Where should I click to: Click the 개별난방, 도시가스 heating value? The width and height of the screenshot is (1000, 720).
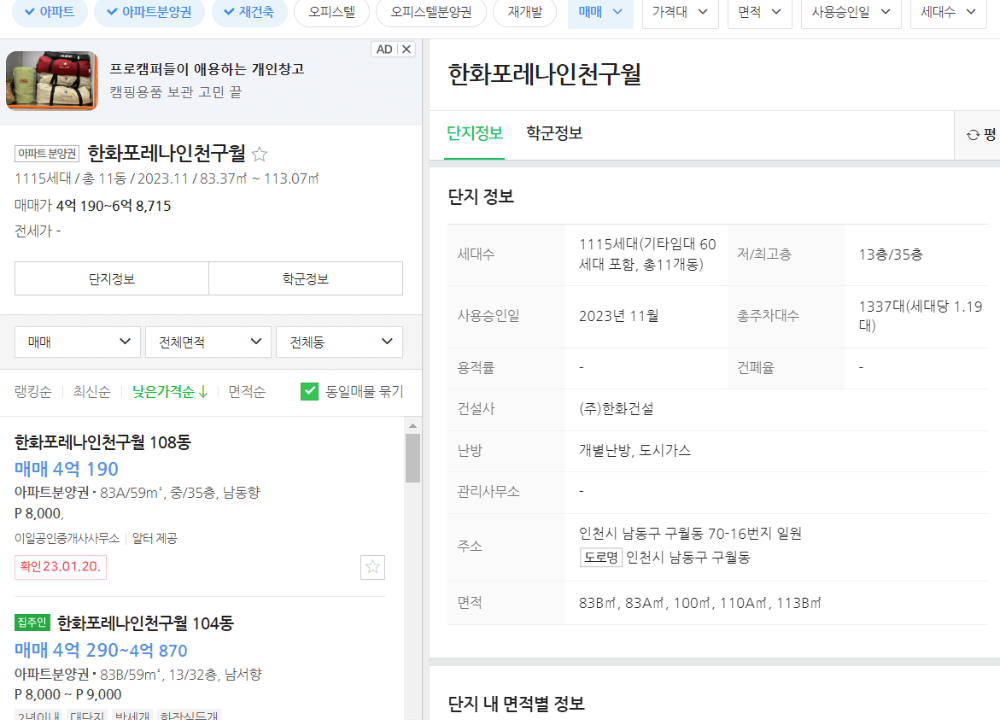tap(635, 450)
